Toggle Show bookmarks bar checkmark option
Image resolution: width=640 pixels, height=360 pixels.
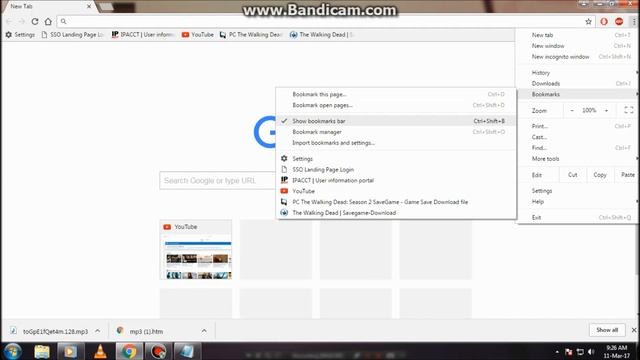396,121
